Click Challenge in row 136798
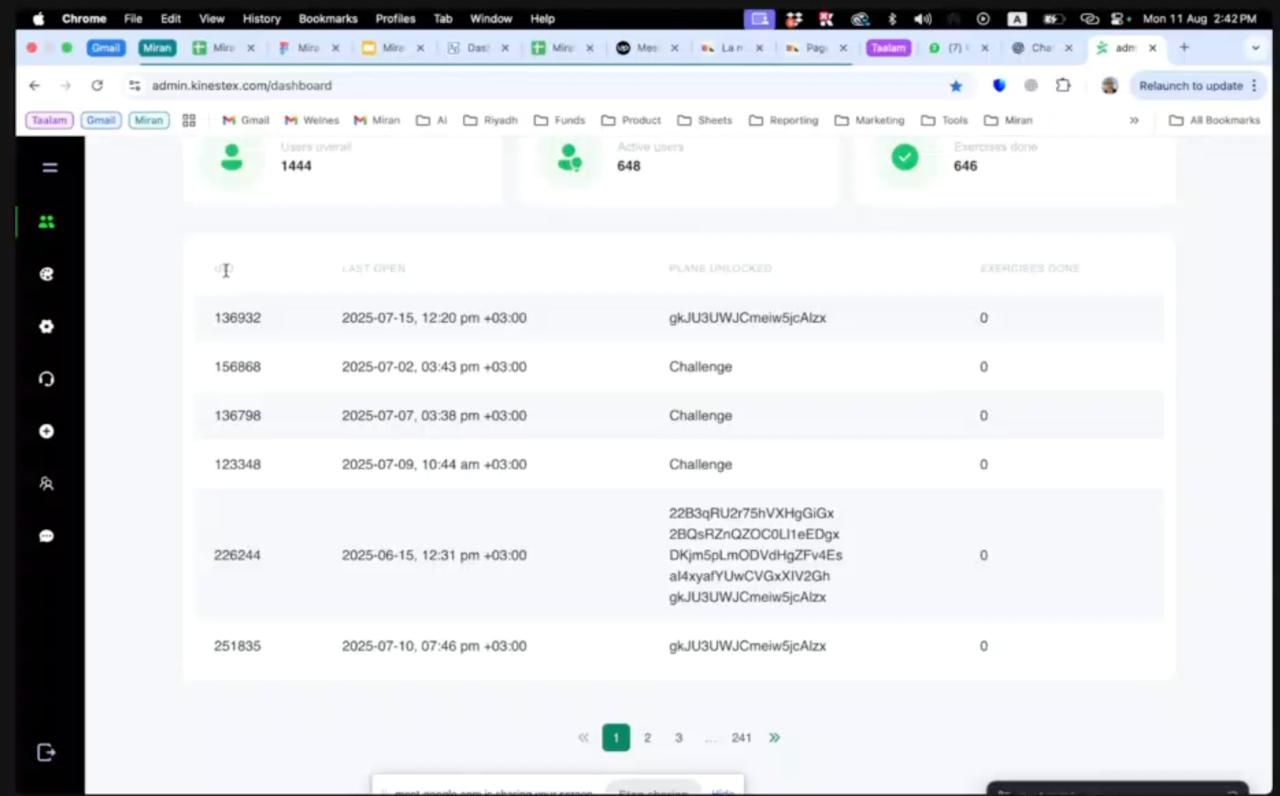Image resolution: width=1280 pixels, height=796 pixels. tap(700, 416)
